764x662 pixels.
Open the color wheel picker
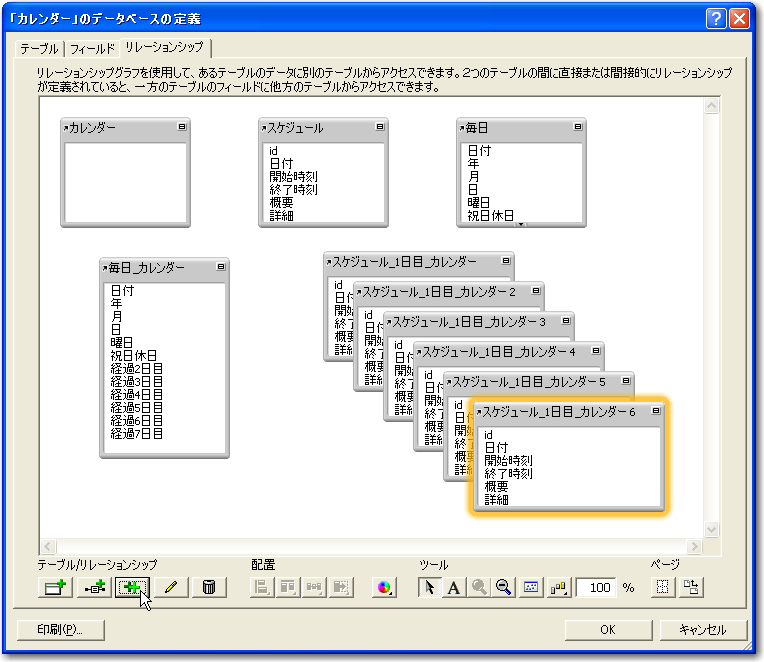(x=382, y=588)
